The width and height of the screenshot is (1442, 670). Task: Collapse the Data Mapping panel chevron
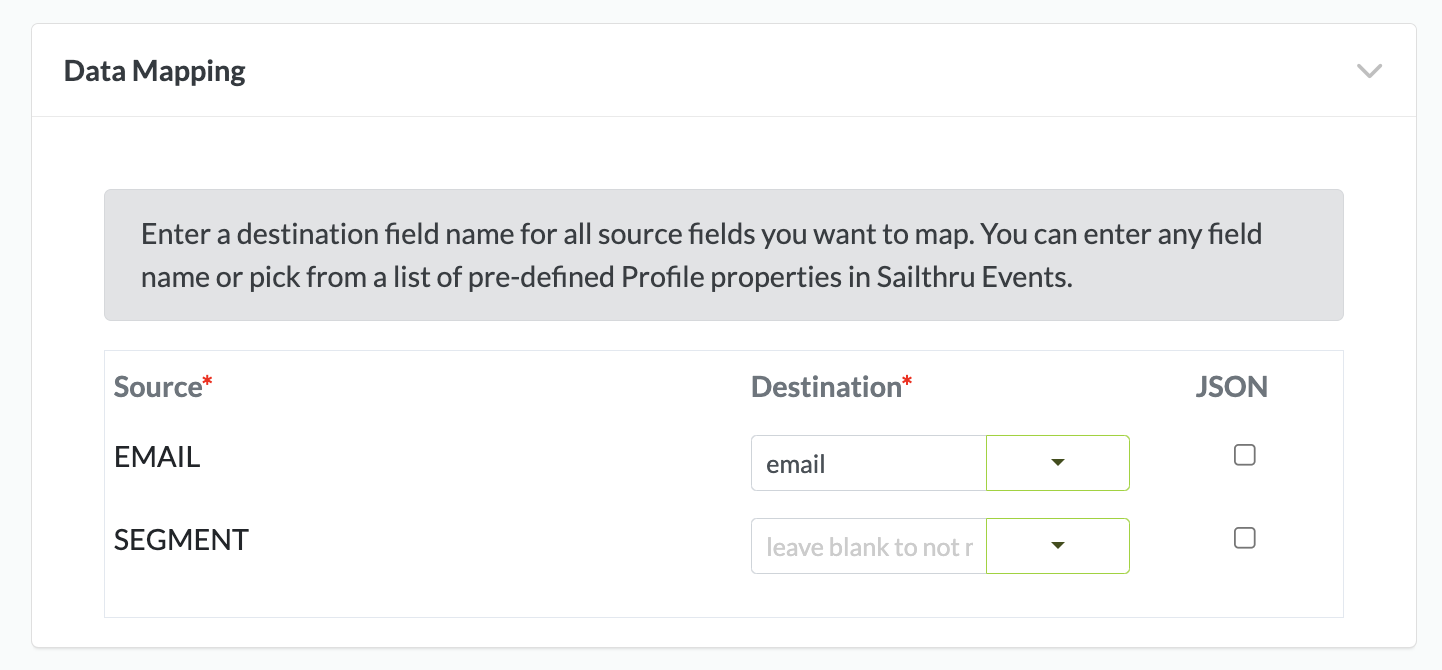[1368, 71]
